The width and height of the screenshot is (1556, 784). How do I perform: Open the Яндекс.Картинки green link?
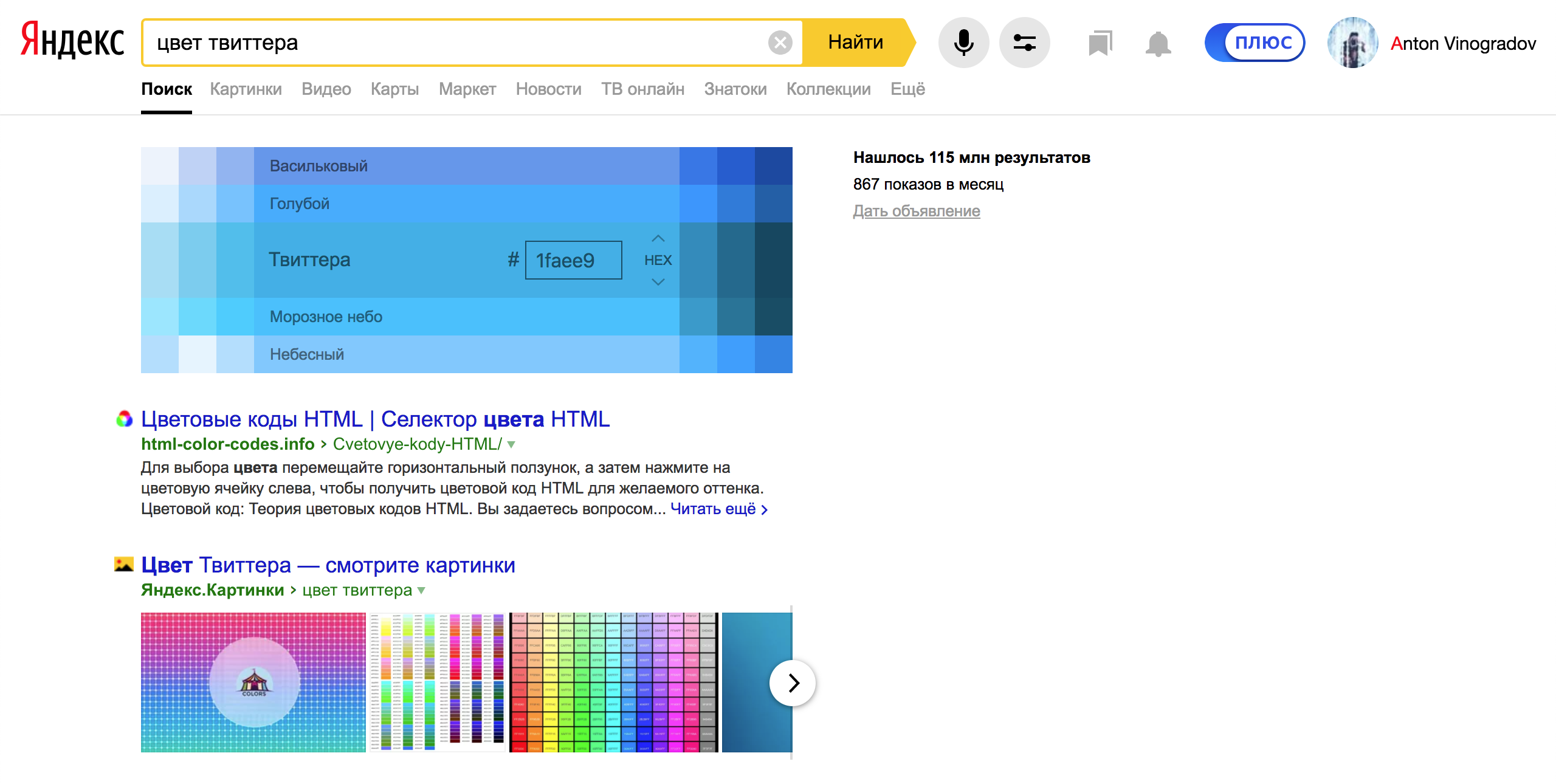212,590
